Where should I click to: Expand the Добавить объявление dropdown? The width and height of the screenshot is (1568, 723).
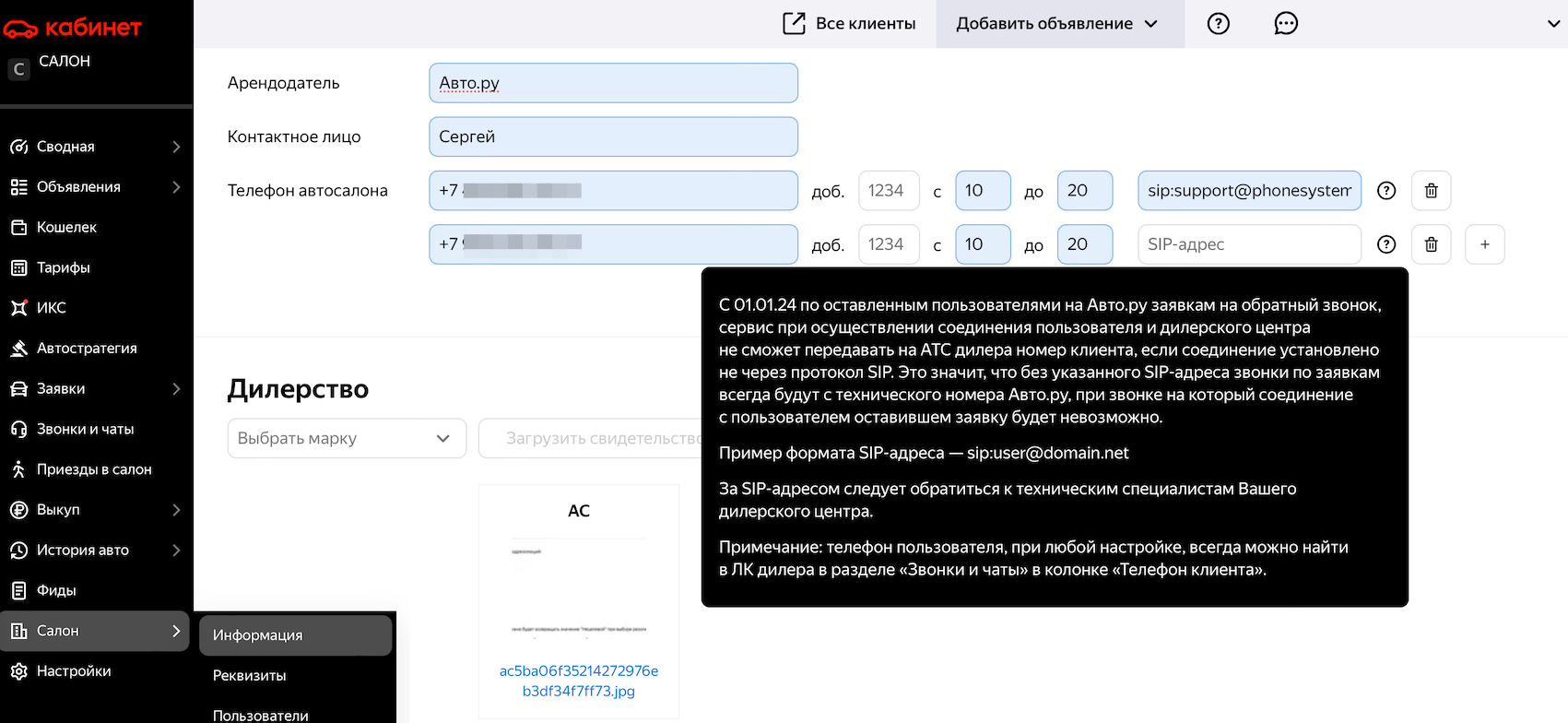[x=1058, y=24]
